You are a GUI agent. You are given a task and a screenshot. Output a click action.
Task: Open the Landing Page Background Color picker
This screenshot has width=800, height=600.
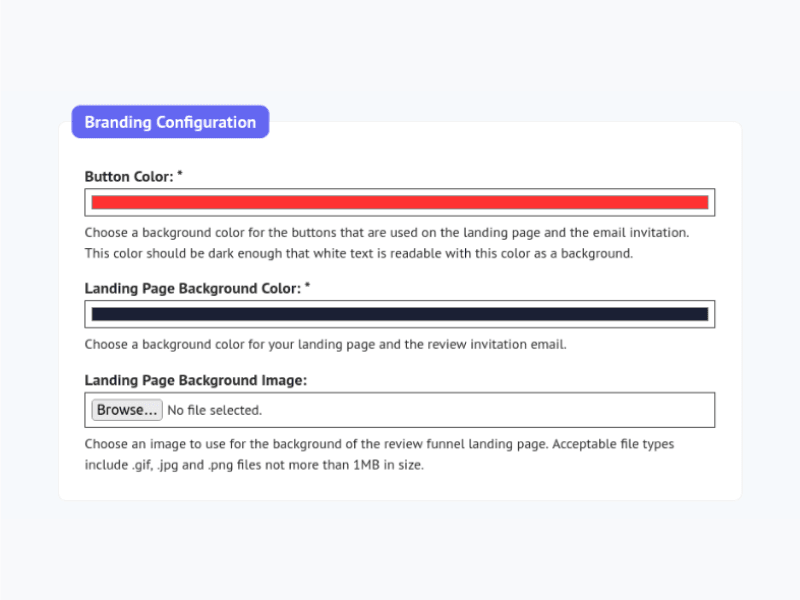pos(400,314)
